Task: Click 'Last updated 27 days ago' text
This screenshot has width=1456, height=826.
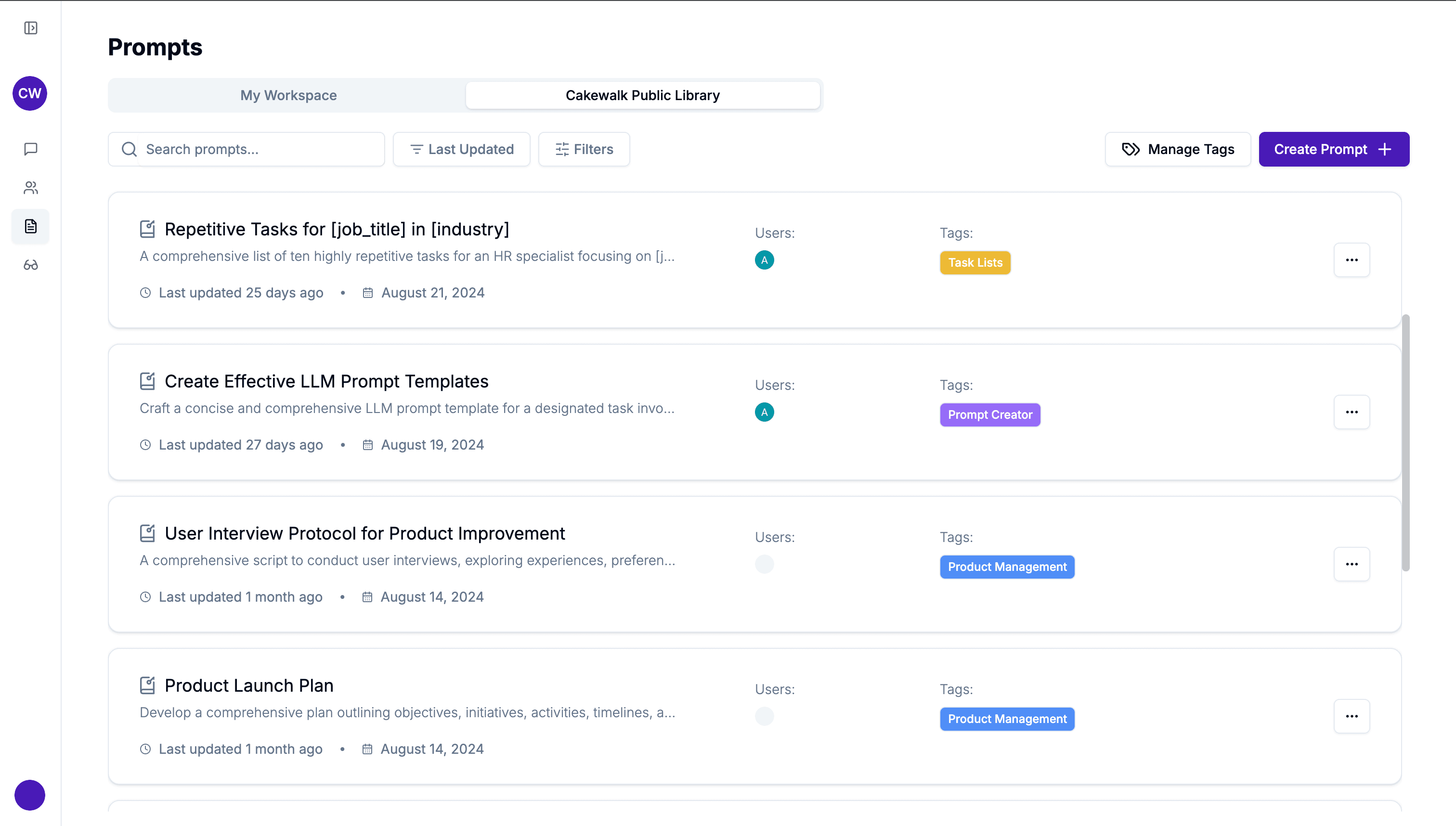Action: coord(241,445)
